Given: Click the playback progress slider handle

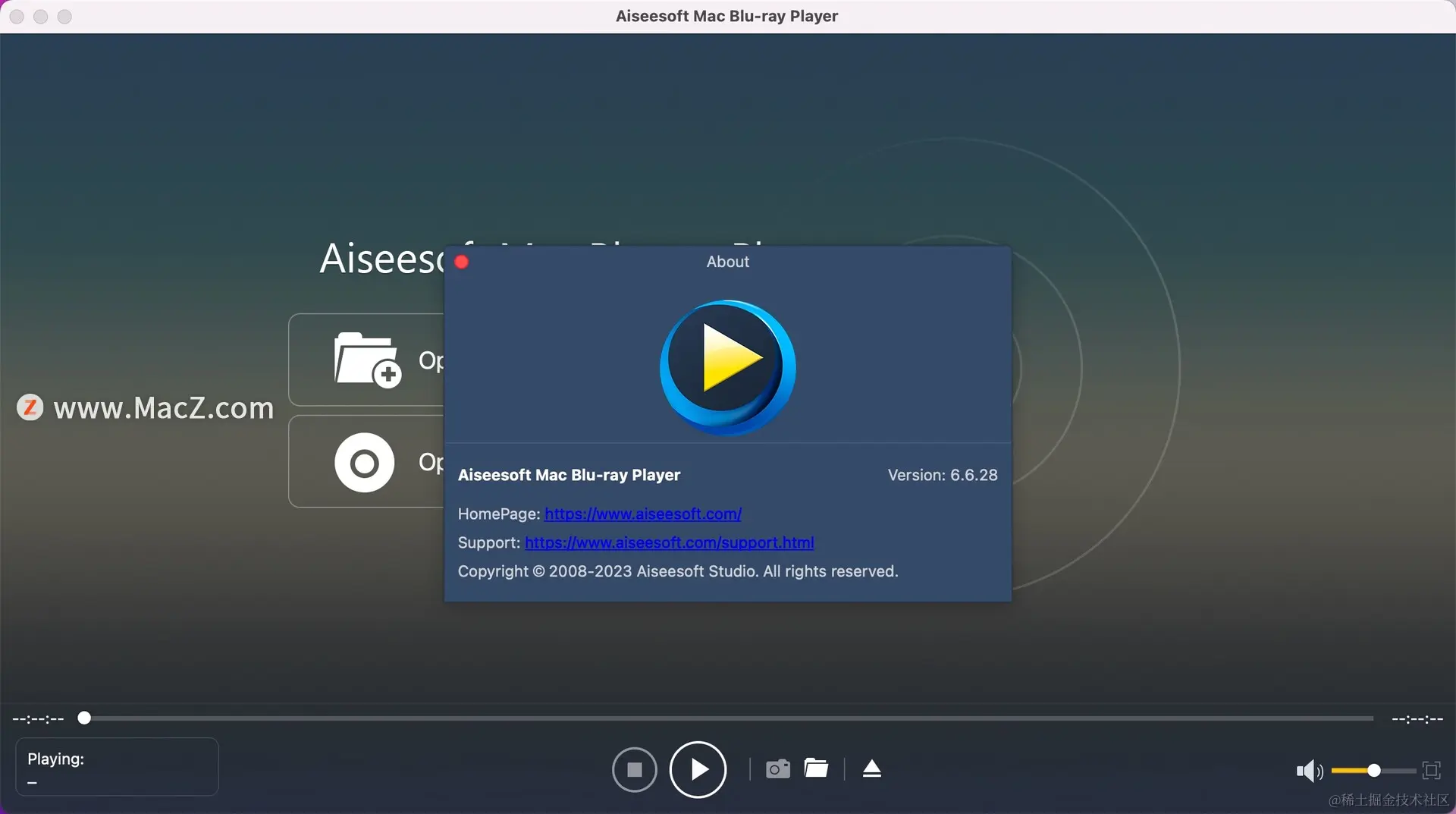Looking at the screenshot, I should (84, 718).
